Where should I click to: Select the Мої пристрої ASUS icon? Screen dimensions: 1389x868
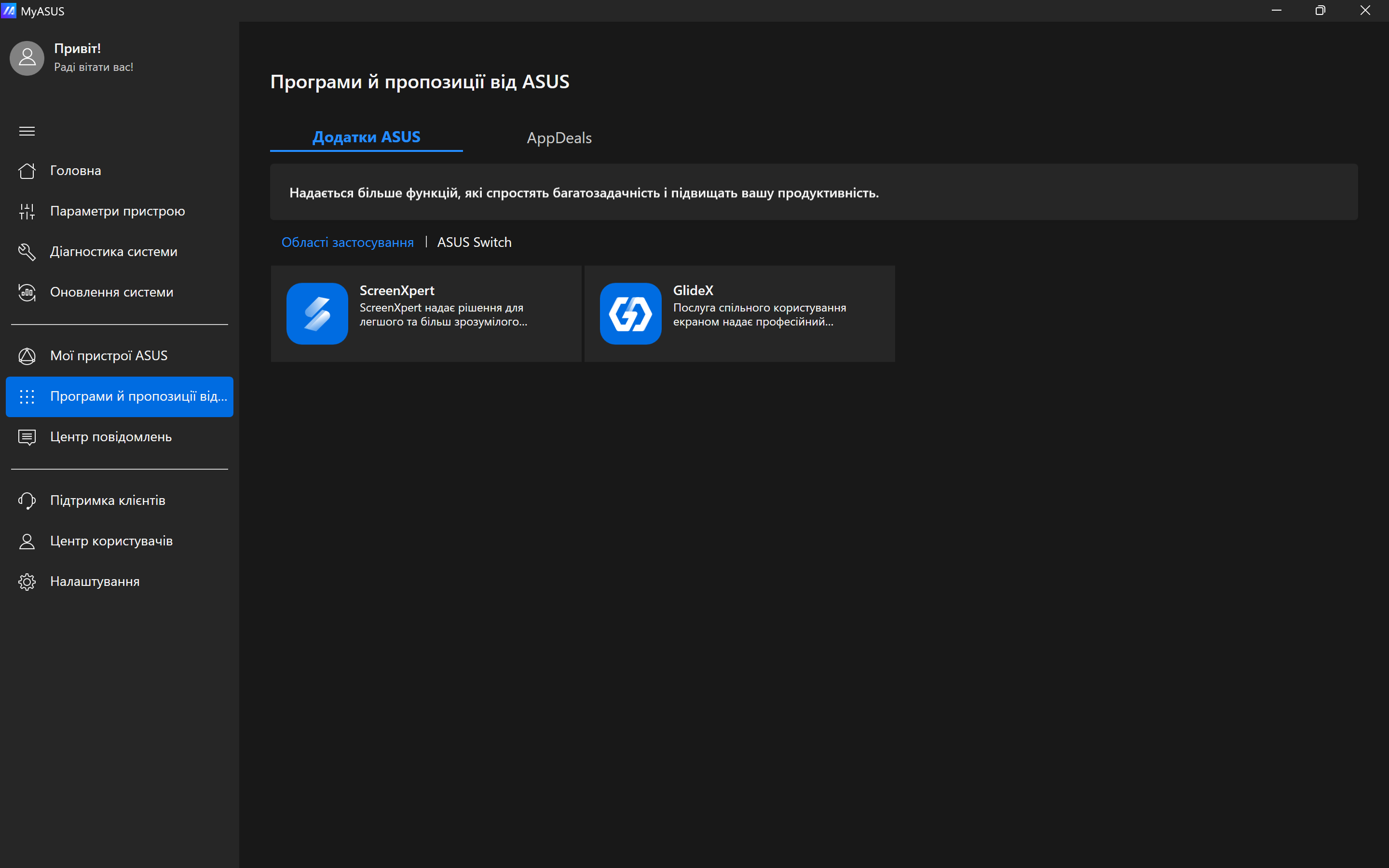pos(27,356)
